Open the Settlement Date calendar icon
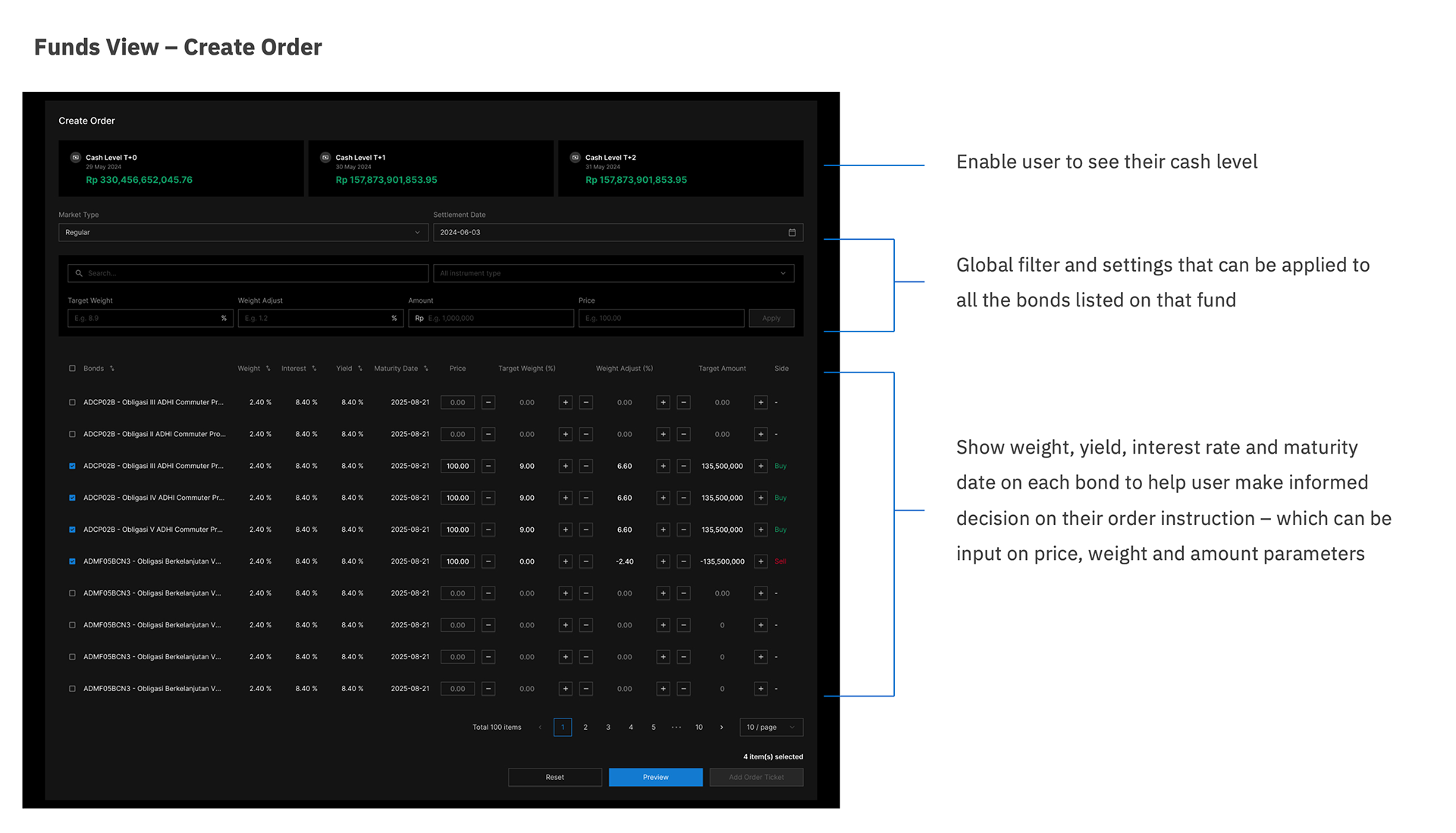The width and height of the screenshot is (1456, 833). click(792, 233)
